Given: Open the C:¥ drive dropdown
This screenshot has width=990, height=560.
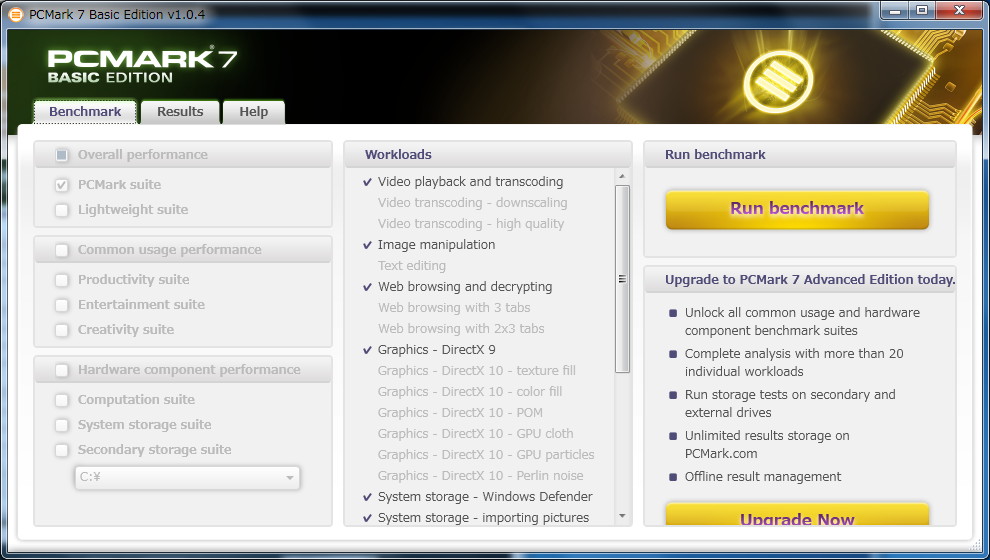Looking at the screenshot, I should click(187, 477).
